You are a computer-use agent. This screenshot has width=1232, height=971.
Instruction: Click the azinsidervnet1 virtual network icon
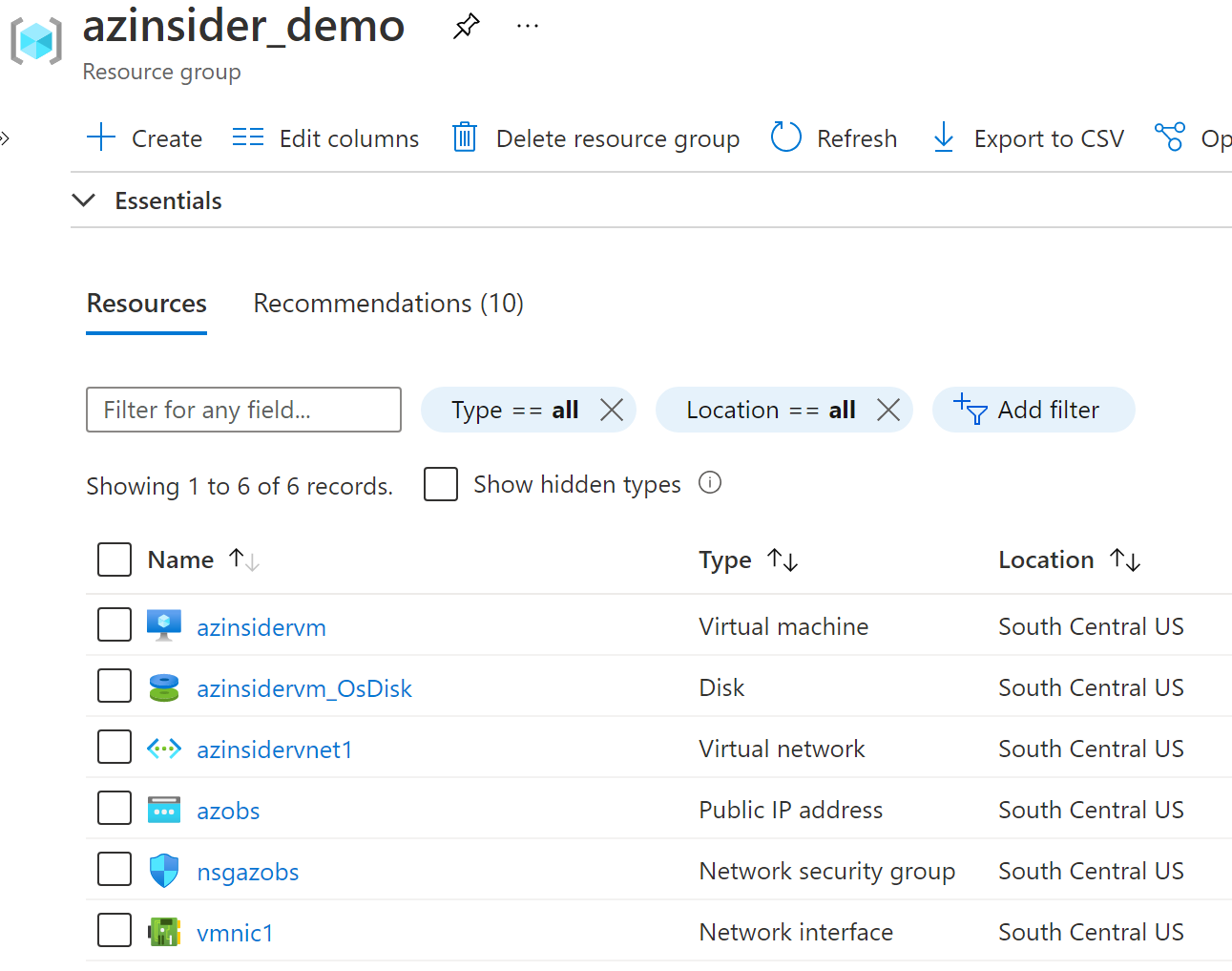[x=164, y=749]
